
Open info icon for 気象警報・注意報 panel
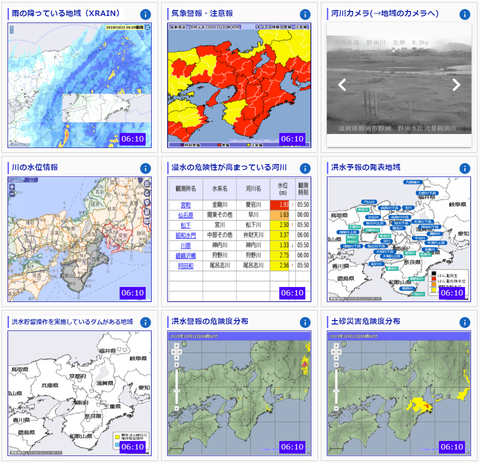pos(305,14)
